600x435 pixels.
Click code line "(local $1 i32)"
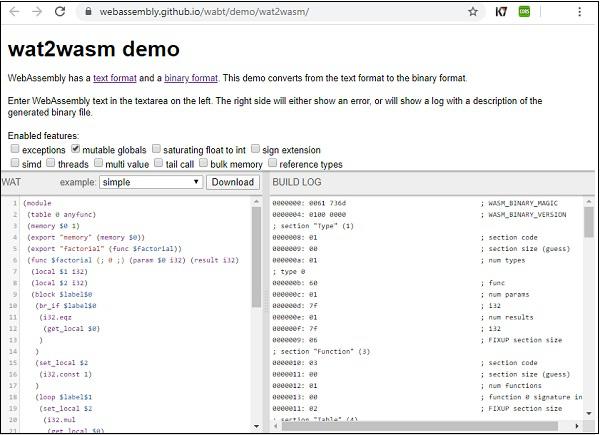coord(60,272)
